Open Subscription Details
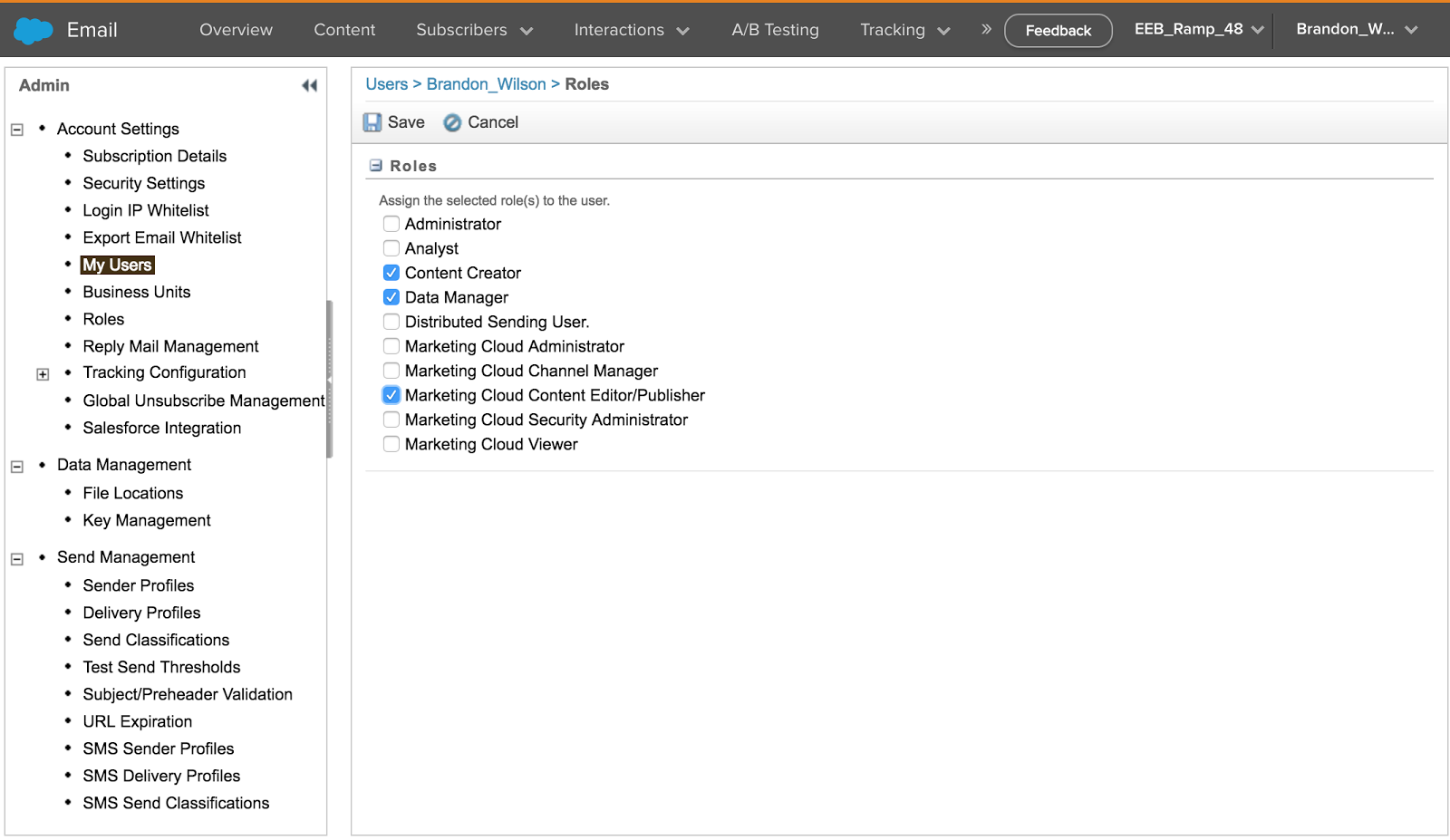Screen dimensions: 1450x840 [x=155, y=156]
